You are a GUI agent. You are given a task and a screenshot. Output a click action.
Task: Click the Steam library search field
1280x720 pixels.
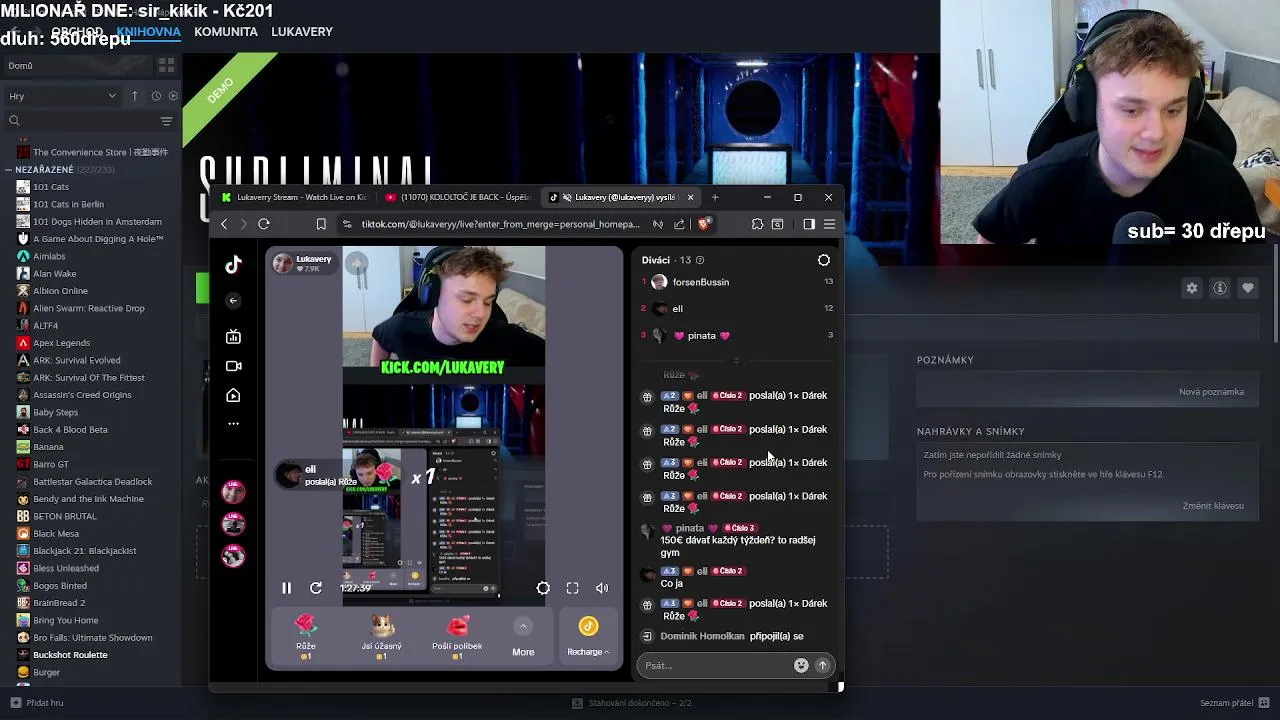(82, 121)
